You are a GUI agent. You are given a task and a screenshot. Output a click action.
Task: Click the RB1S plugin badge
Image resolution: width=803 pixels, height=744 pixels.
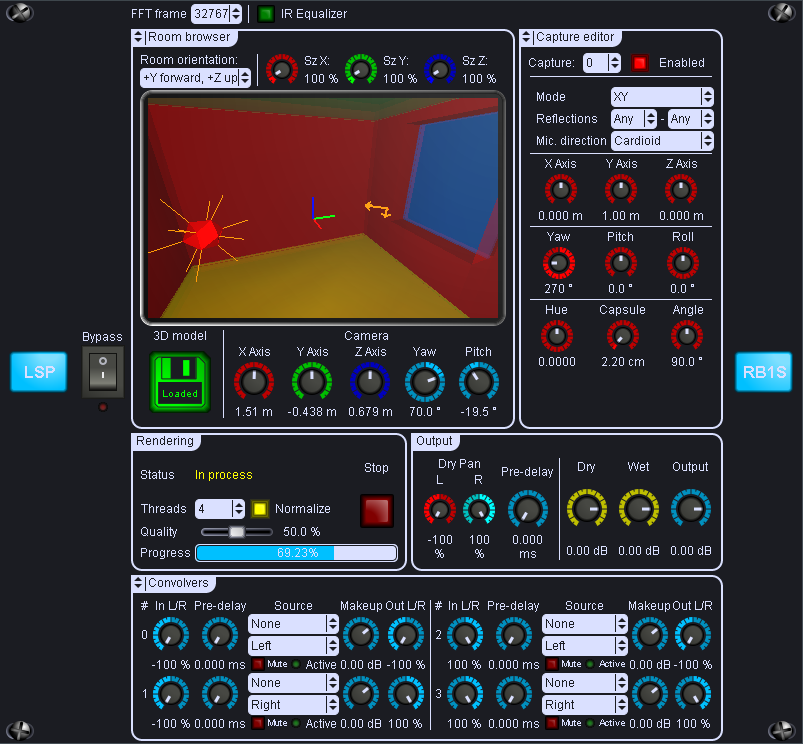pyautogui.click(x=764, y=372)
